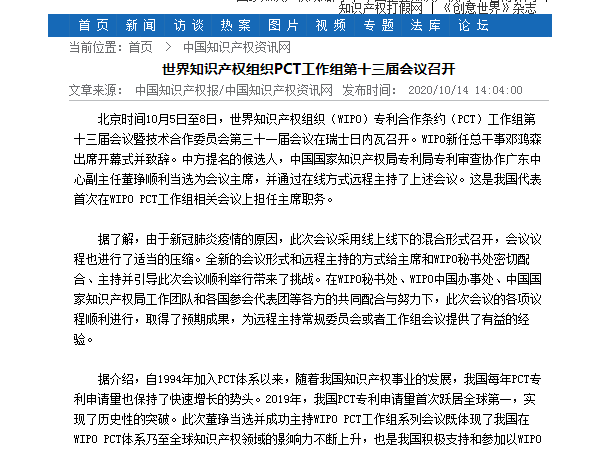Click line starting 程顺利进行，取得了预期成果
The width and height of the screenshot is (600, 450).
click(302, 319)
